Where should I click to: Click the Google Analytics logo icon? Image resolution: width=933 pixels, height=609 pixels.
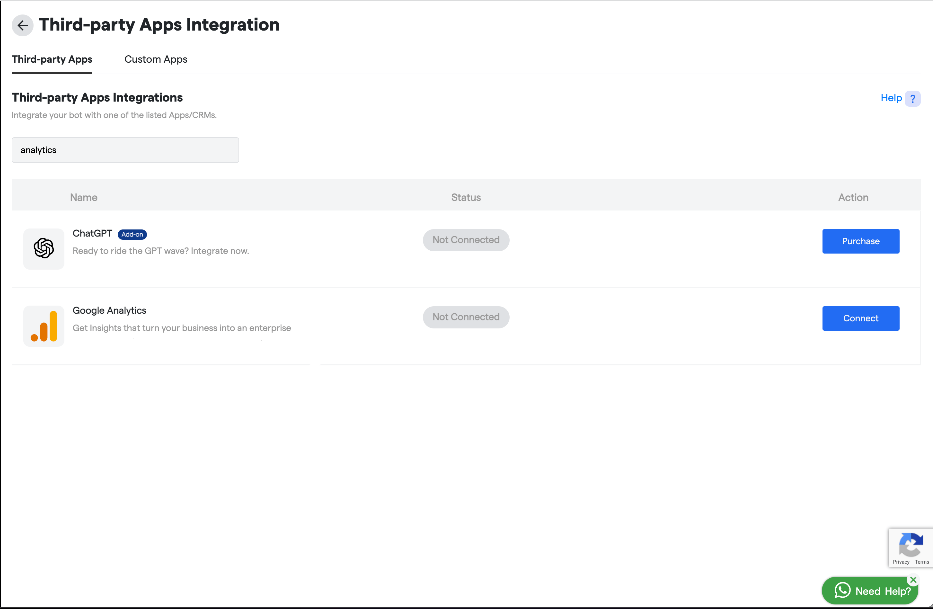click(43, 326)
